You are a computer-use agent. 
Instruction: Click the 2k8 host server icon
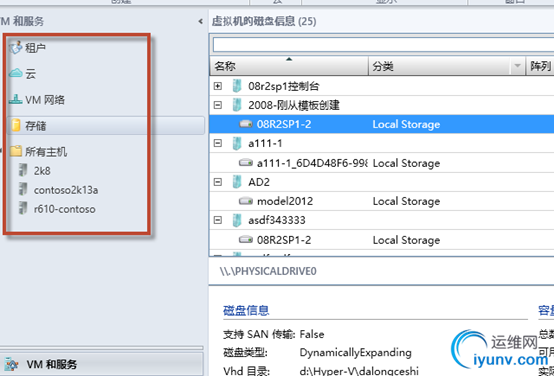click(23, 170)
